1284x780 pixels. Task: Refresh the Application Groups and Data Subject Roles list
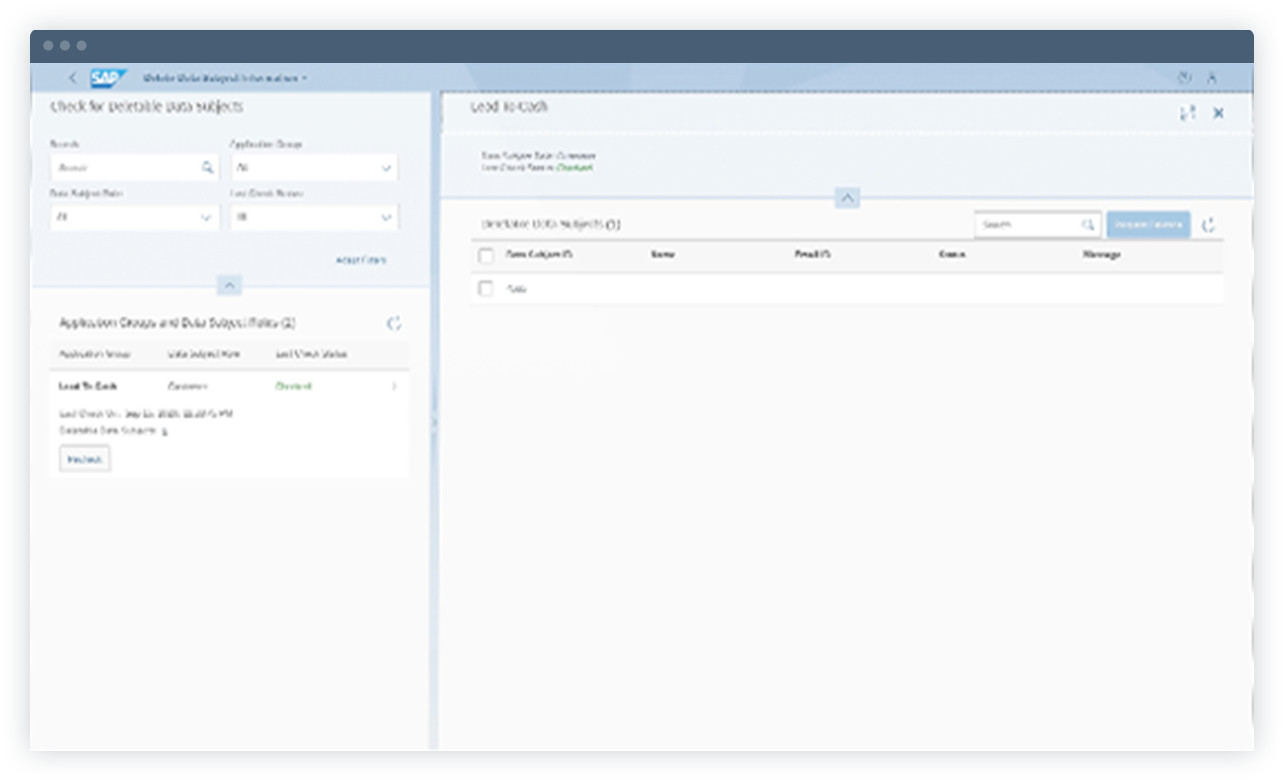(394, 323)
